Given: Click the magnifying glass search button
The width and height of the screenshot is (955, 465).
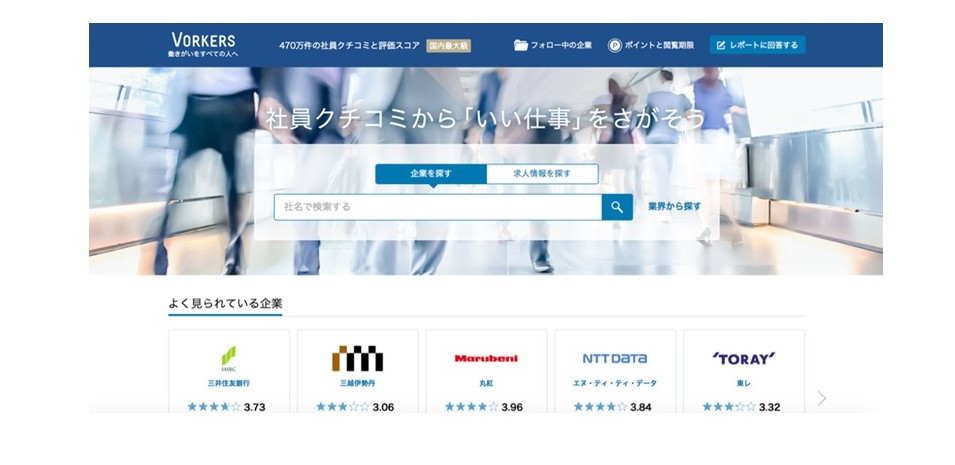Looking at the screenshot, I should 617,207.
